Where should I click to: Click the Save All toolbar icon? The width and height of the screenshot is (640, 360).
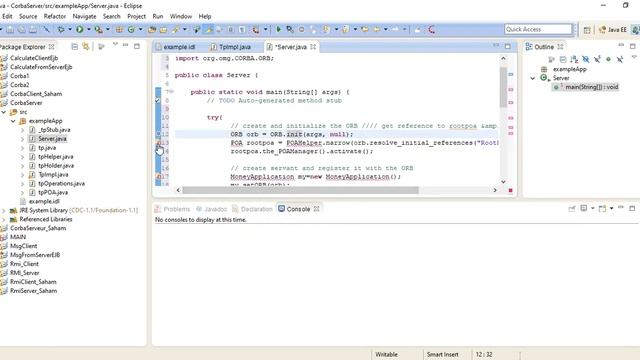tap(21, 29)
